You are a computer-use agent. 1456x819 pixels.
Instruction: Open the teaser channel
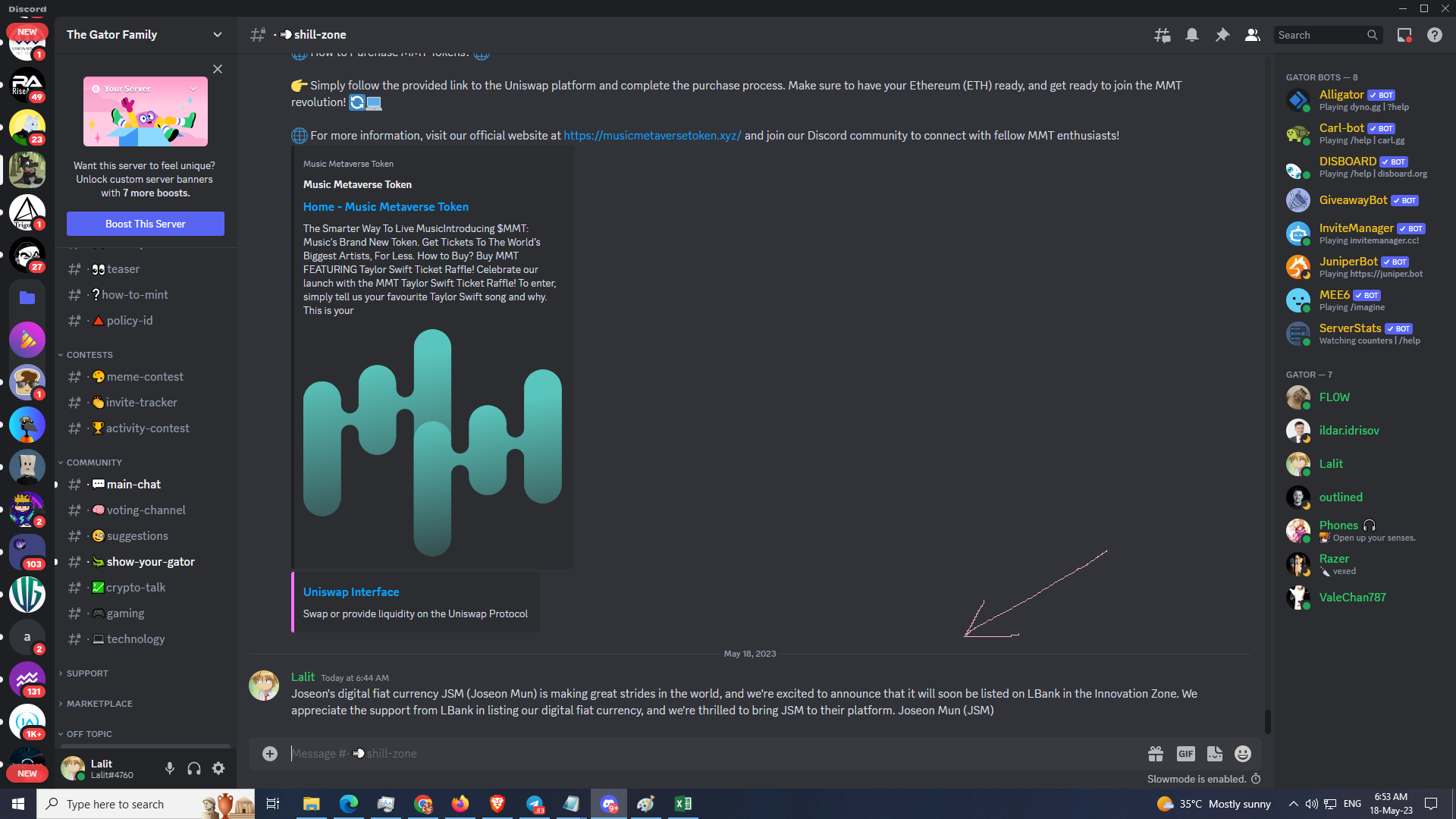point(146,269)
